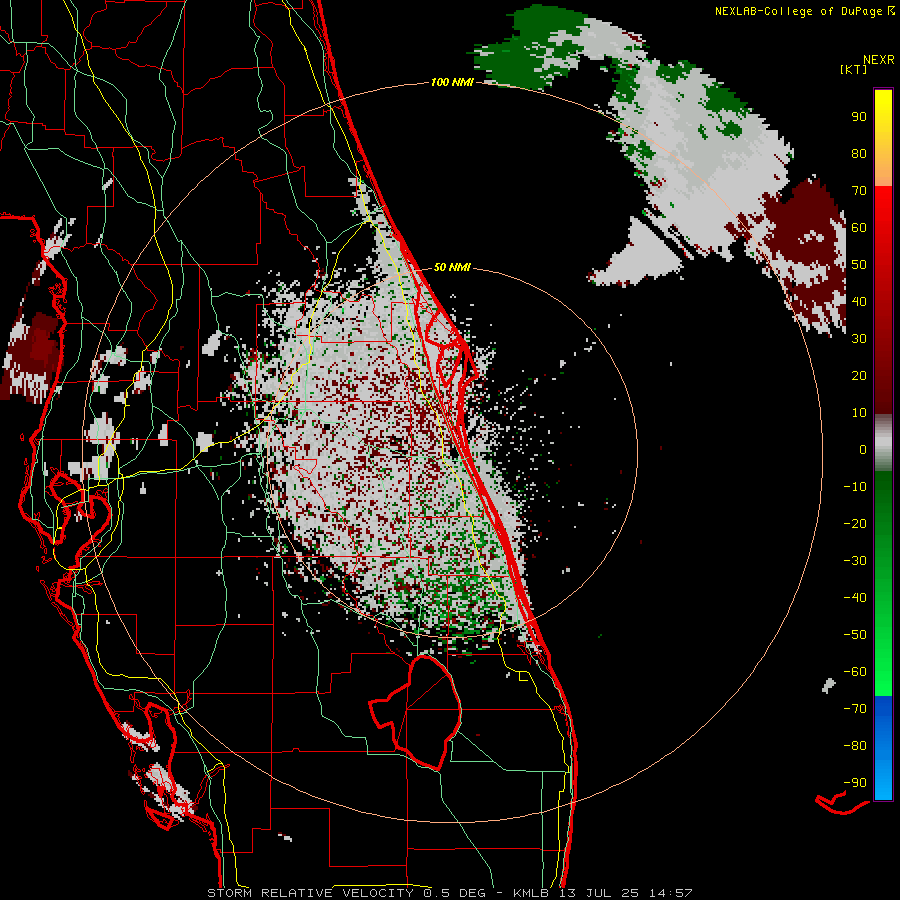
Task: Click the 70 value on the velocity scale
Action: coord(859,191)
